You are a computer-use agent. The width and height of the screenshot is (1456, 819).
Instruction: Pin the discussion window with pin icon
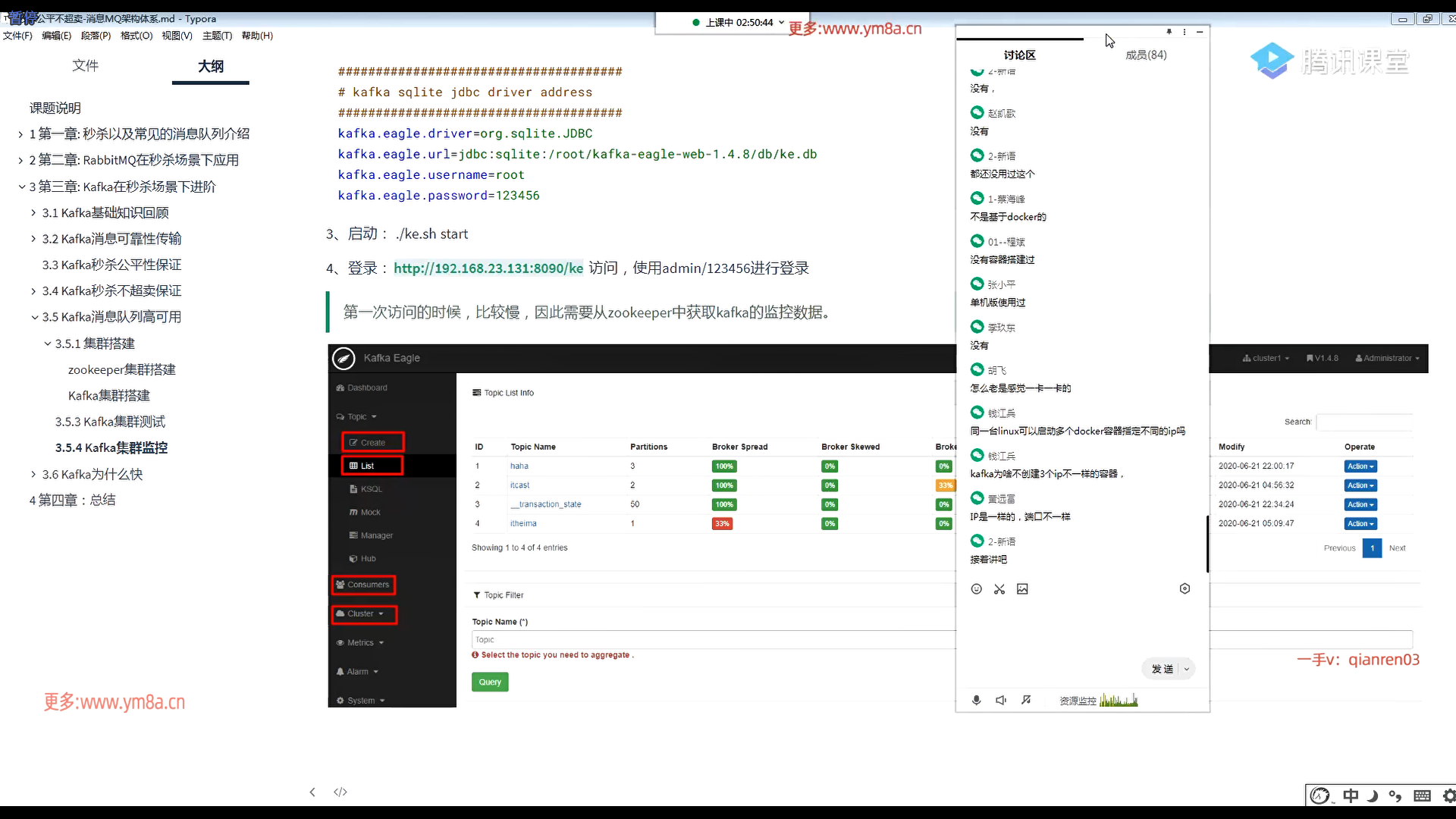[1169, 32]
